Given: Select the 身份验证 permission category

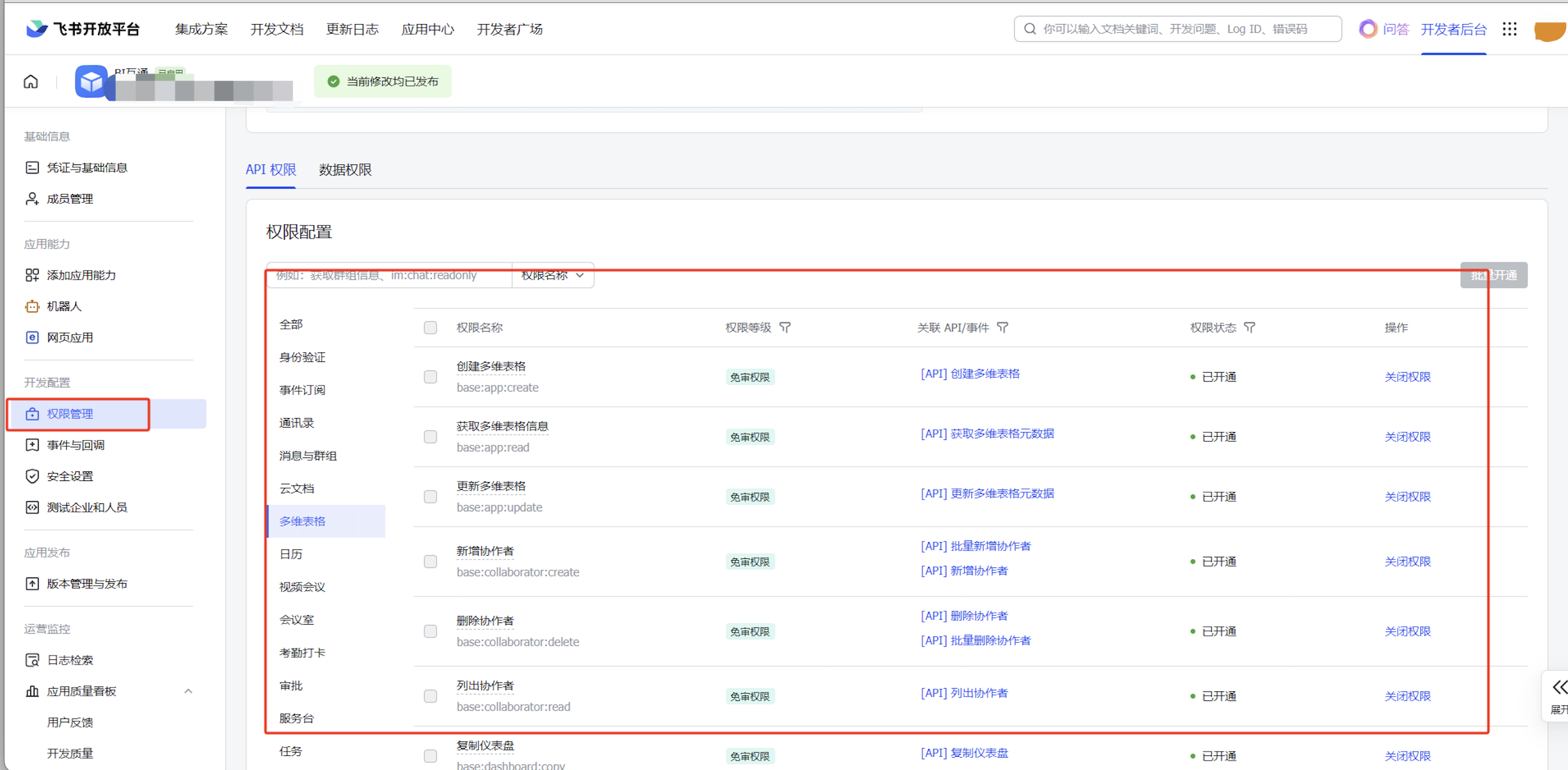Looking at the screenshot, I should 302,357.
